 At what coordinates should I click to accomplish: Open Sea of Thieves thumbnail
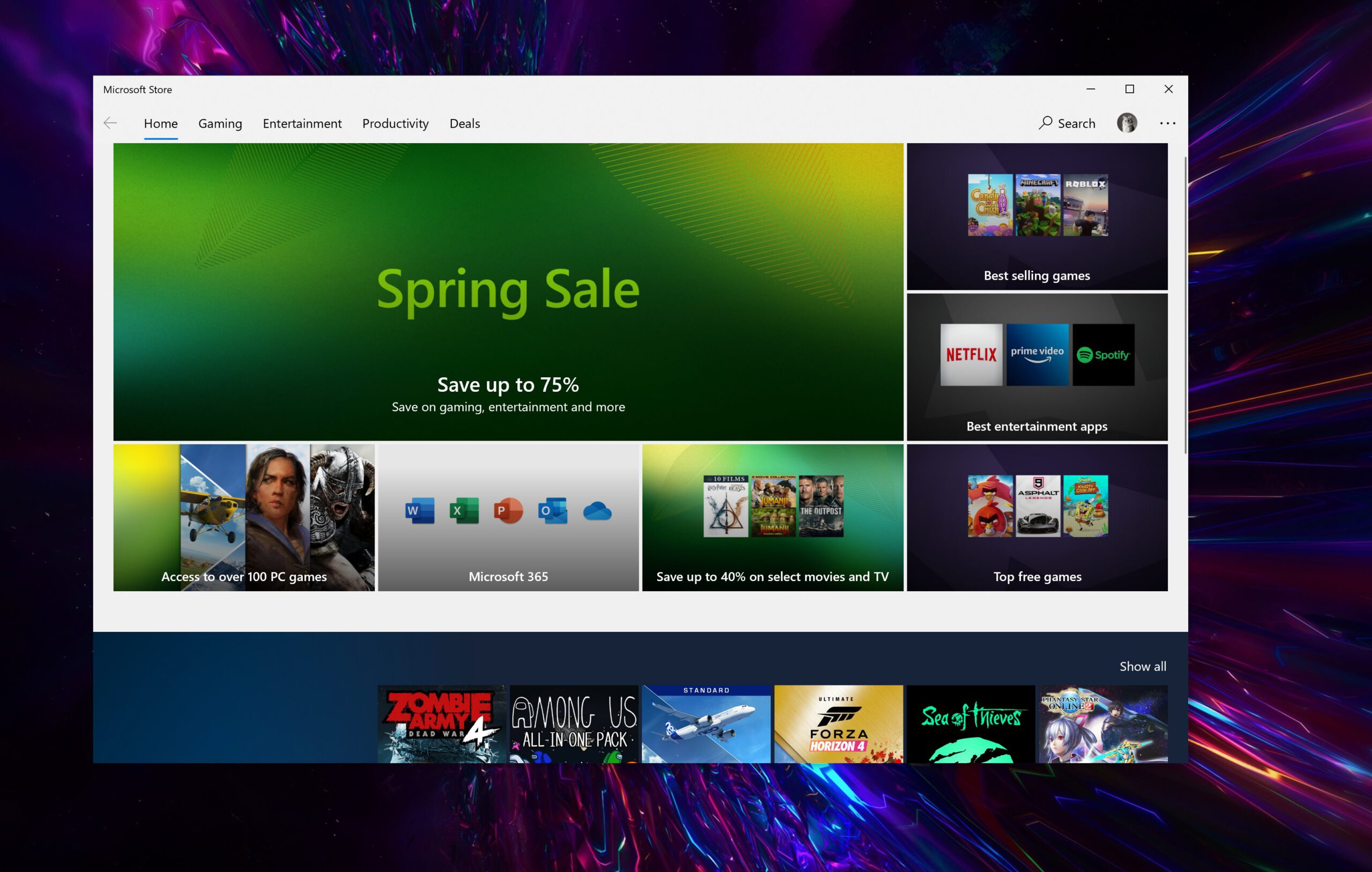click(x=970, y=724)
